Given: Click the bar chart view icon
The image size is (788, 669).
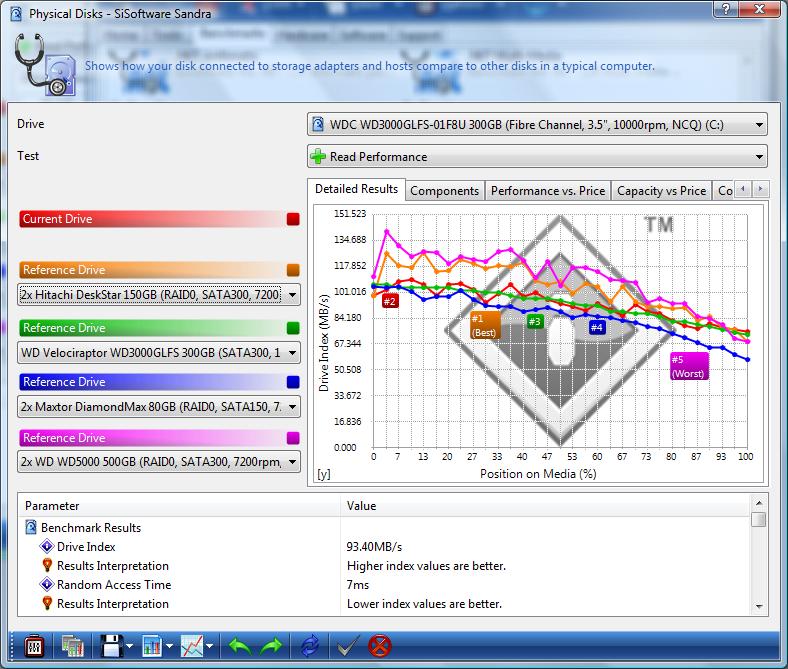Looking at the screenshot, I should point(152,646).
